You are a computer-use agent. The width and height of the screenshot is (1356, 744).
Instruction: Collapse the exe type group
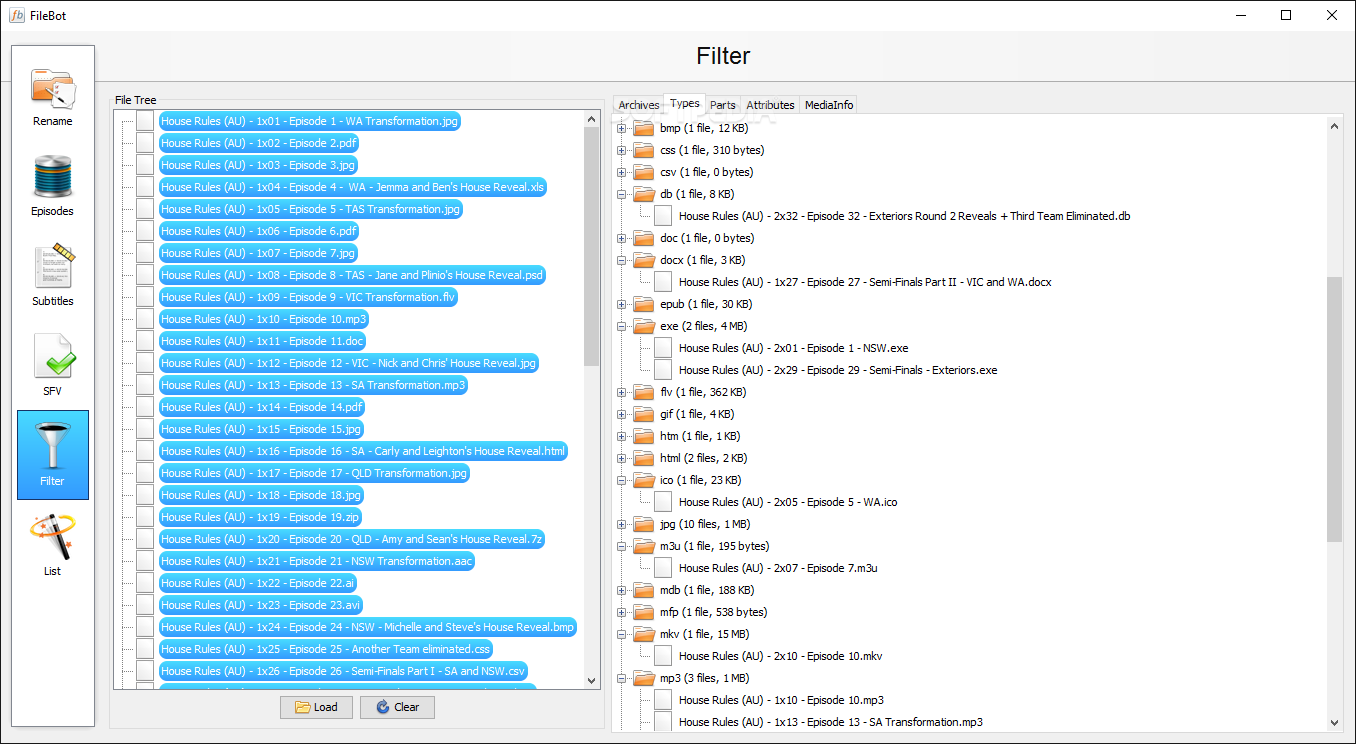pos(621,326)
